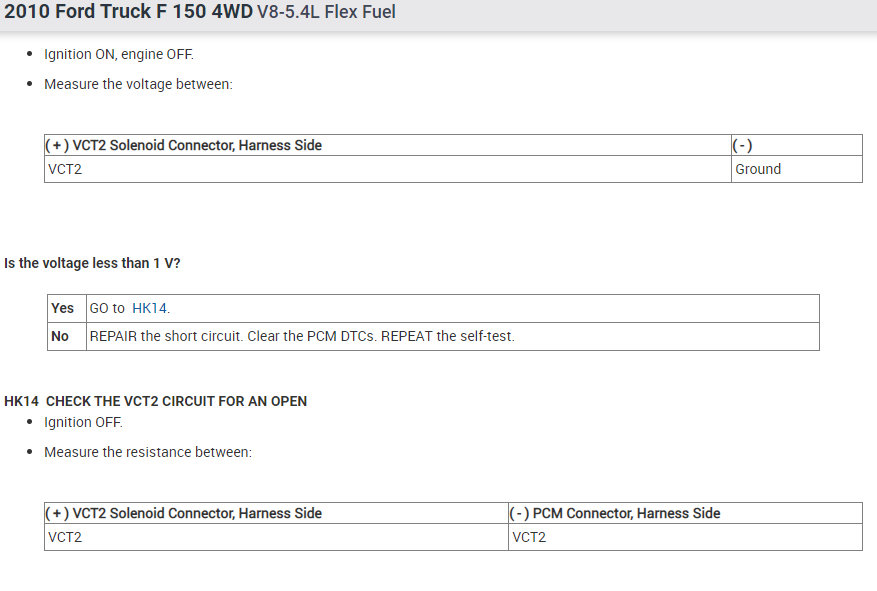Click the '(-) PCM Connector, Harness Side' header

click(x=615, y=513)
